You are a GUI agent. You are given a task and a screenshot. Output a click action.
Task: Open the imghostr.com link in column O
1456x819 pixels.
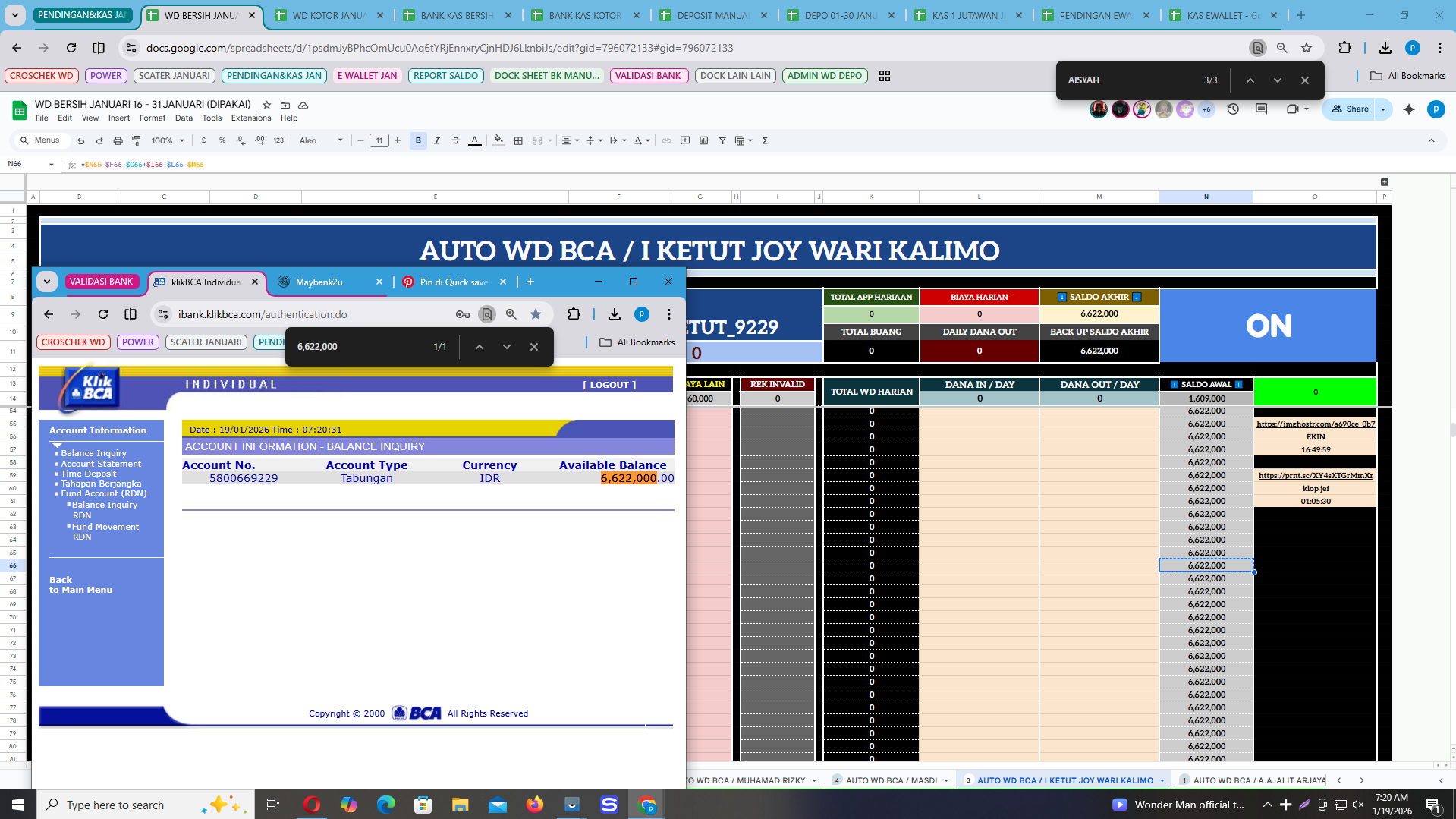pos(1316,424)
